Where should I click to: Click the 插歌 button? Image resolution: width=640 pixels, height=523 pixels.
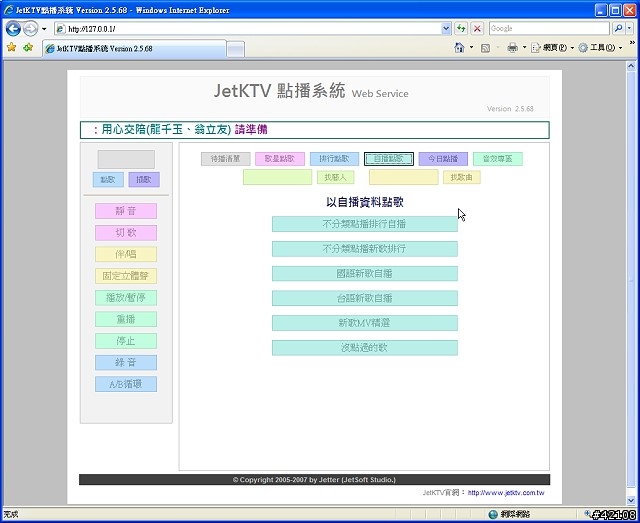[144, 180]
